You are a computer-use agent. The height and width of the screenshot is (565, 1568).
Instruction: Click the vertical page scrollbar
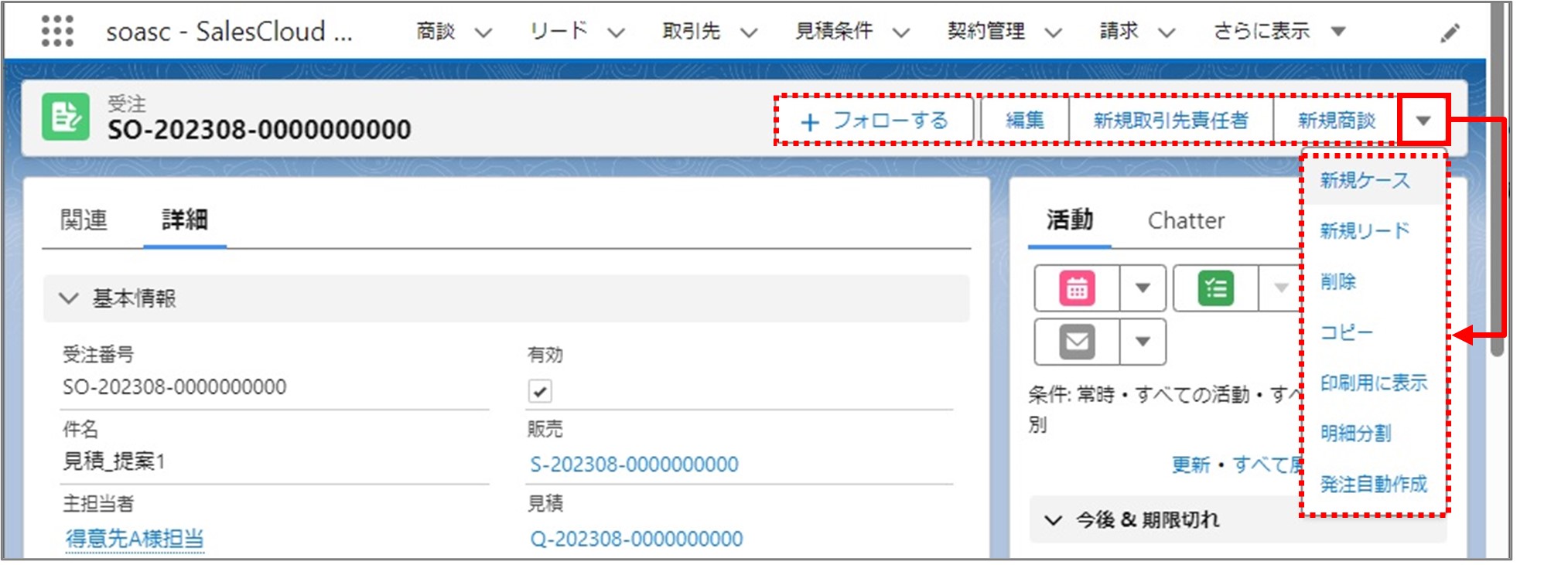point(1497,179)
